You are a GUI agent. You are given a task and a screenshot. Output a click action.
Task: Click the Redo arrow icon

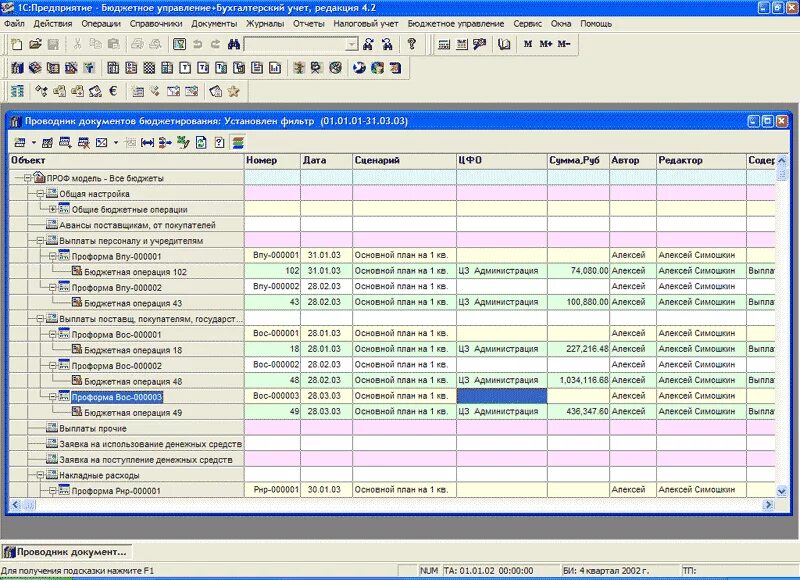click(215, 44)
